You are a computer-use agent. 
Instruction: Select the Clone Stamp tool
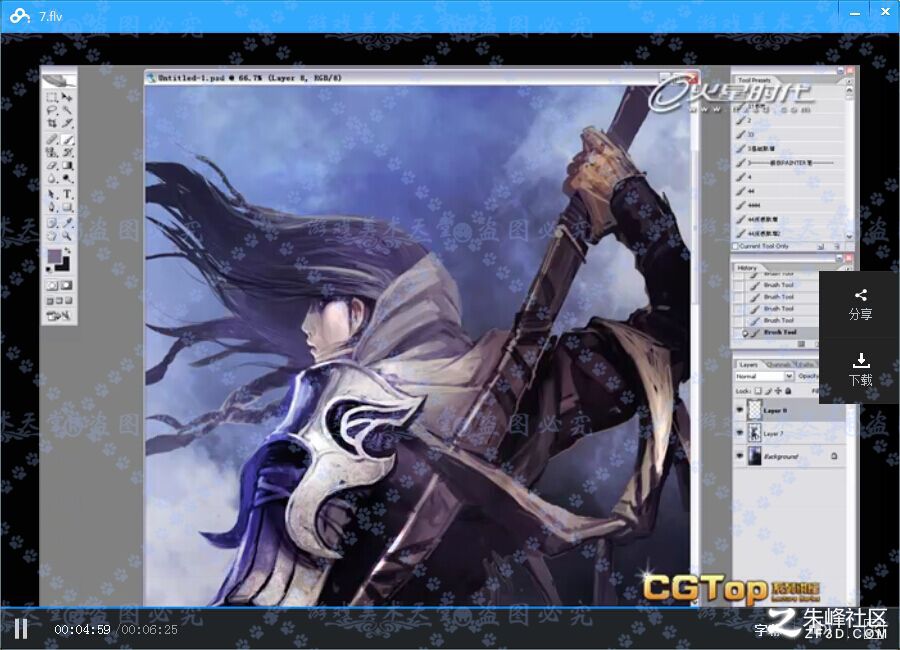52,152
